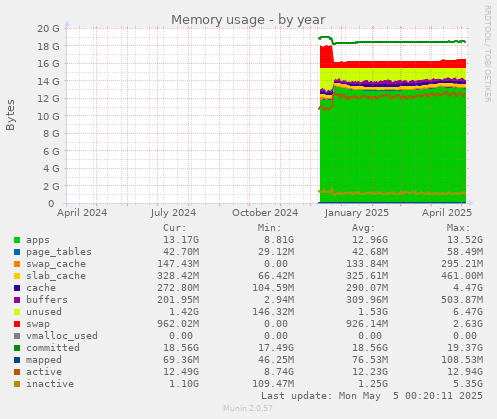The width and height of the screenshot is (497, 419).
Task: Click the 'Min:' column header
Action: click(269, 228)
